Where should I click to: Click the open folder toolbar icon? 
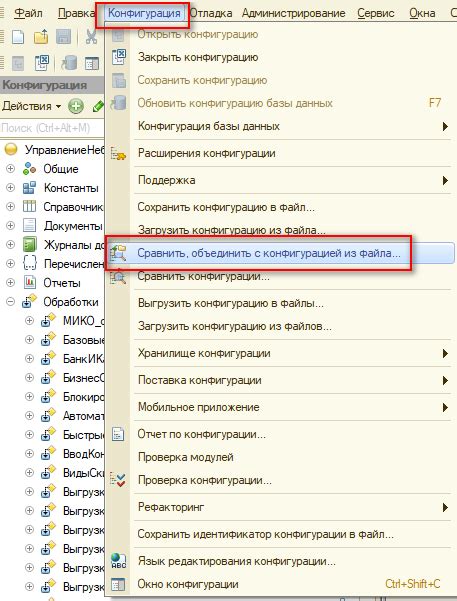click(41, 37)
